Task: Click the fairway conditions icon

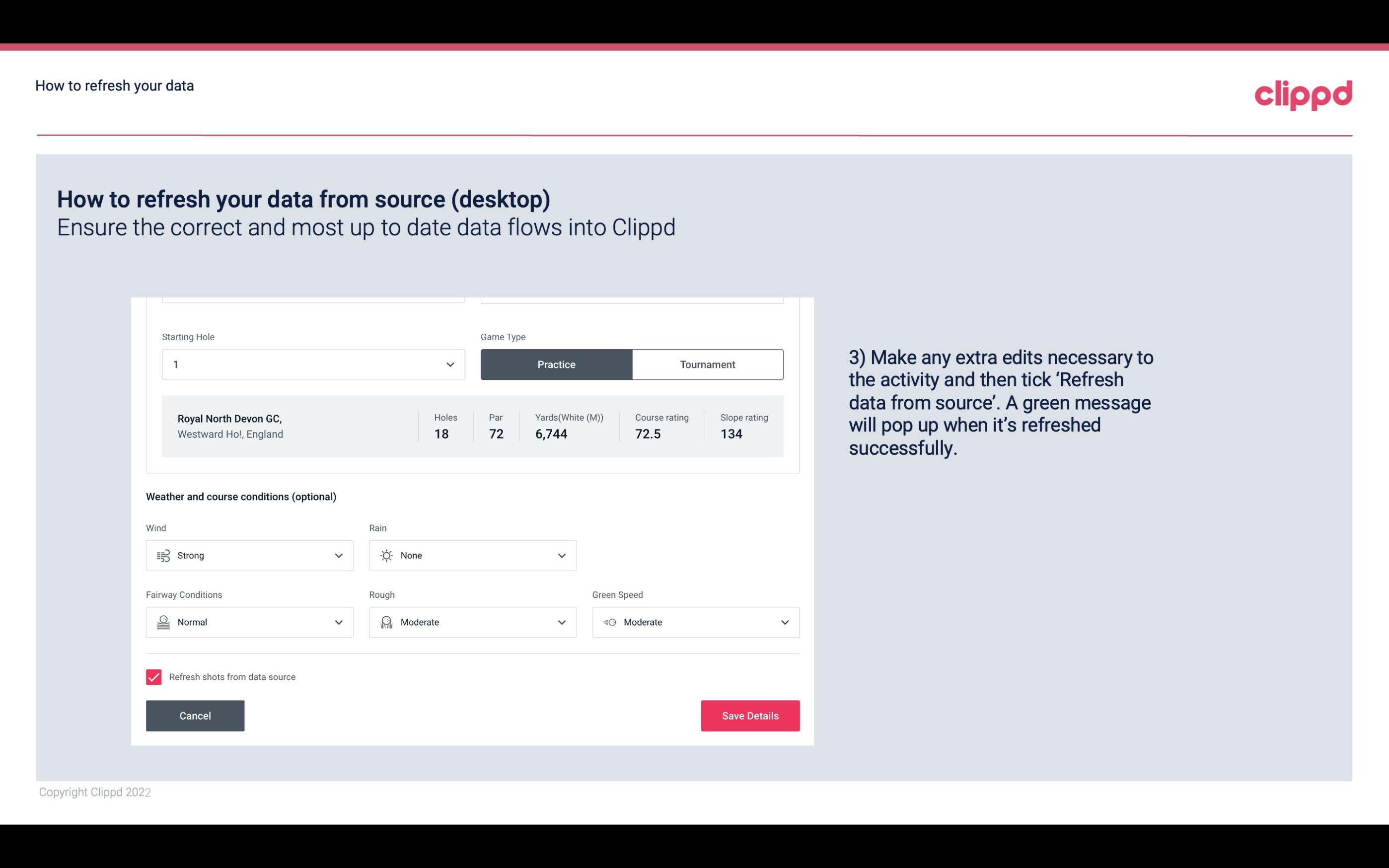Action: [x=162, y=621]
